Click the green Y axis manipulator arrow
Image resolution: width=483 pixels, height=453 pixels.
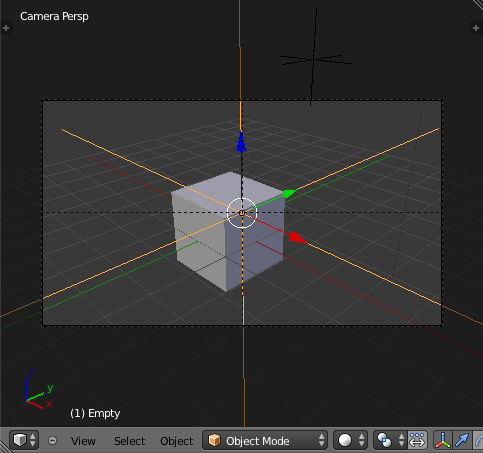point(289,193)
